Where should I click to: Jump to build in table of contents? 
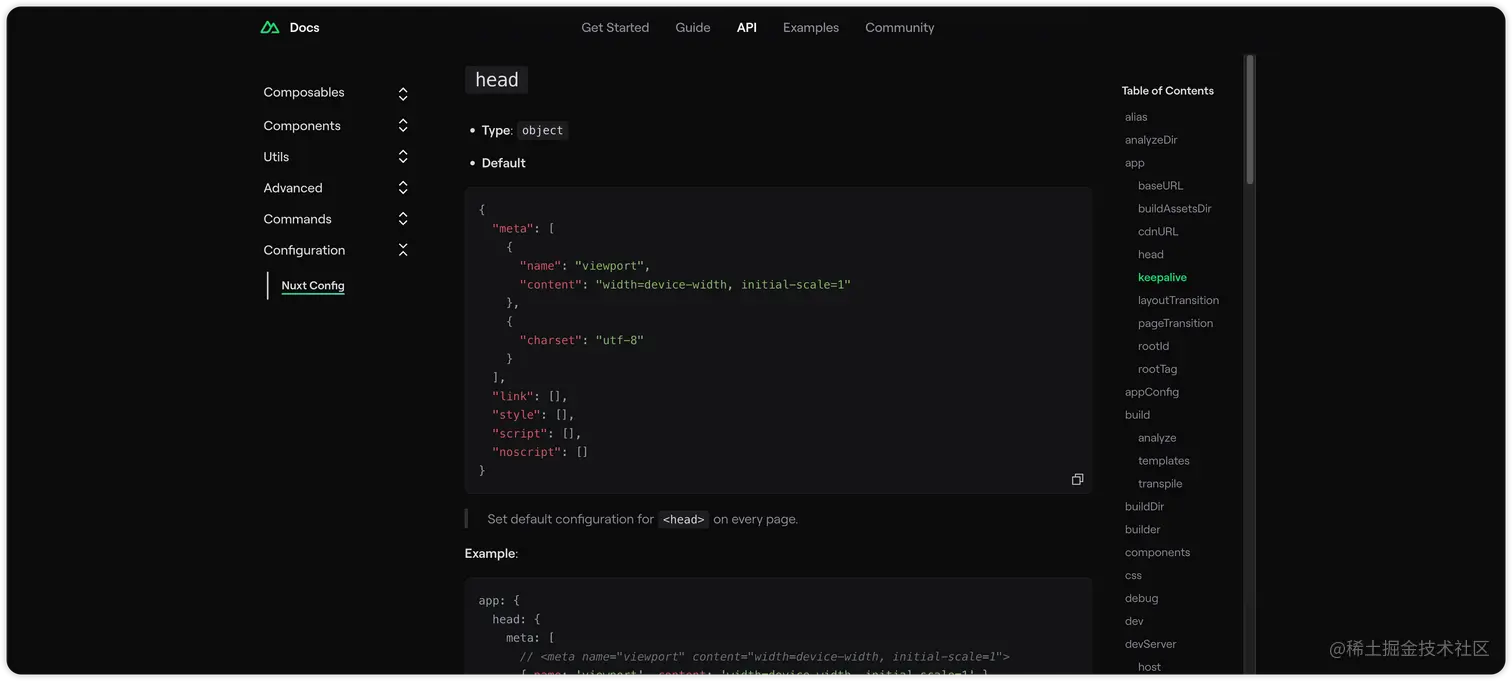tap(1137, 415)
